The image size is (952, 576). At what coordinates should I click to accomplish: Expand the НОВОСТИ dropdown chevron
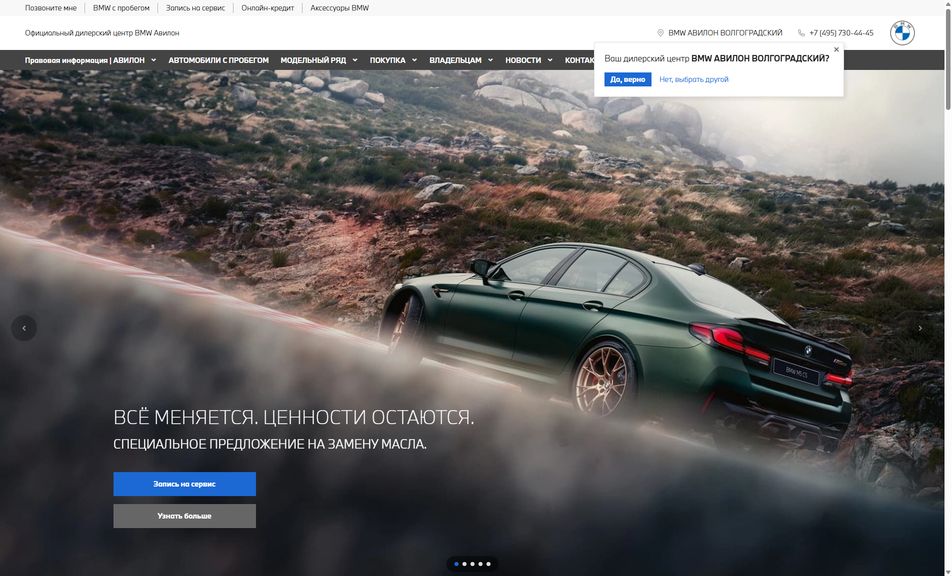[550, 60]
